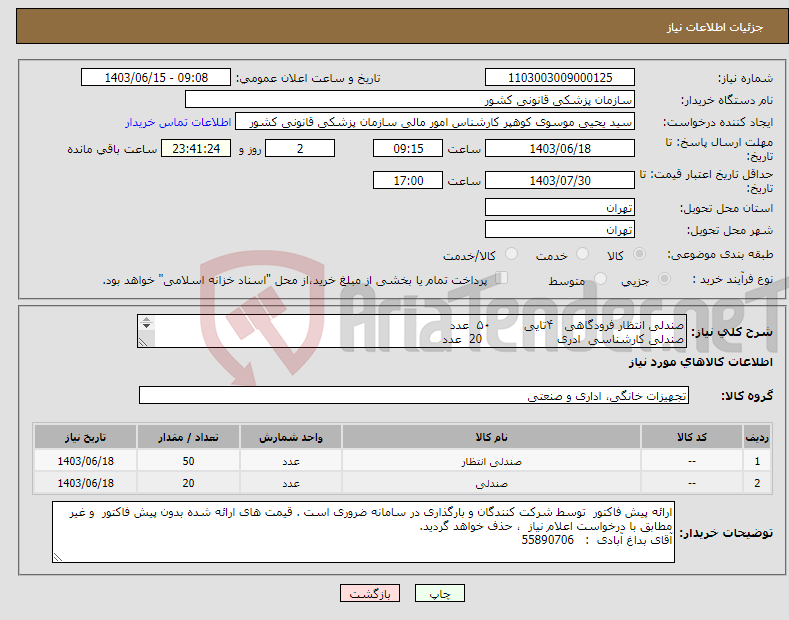789x620 pixels.
Task: Click the بازگشت back button
Action: [370, 593]
